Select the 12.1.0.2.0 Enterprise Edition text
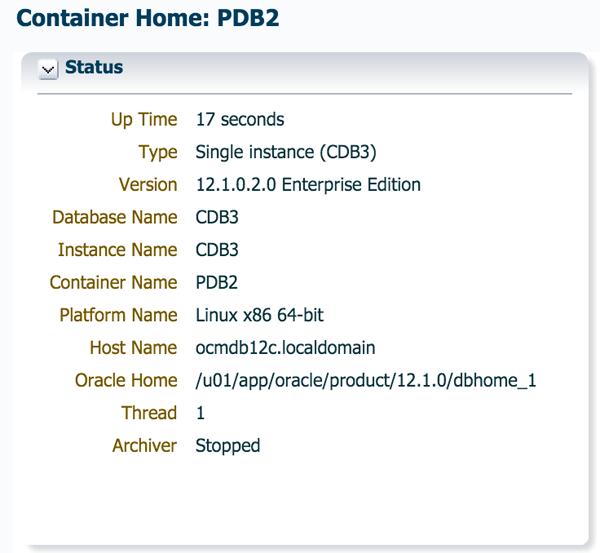This screenshot has width=600, height=553. pos(308,185)
